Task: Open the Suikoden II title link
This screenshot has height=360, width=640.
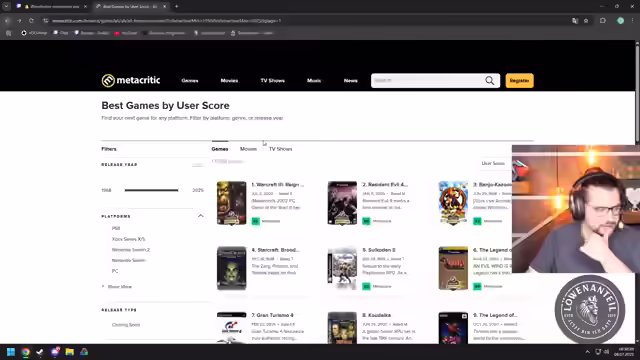Action: tap(379, 250)
